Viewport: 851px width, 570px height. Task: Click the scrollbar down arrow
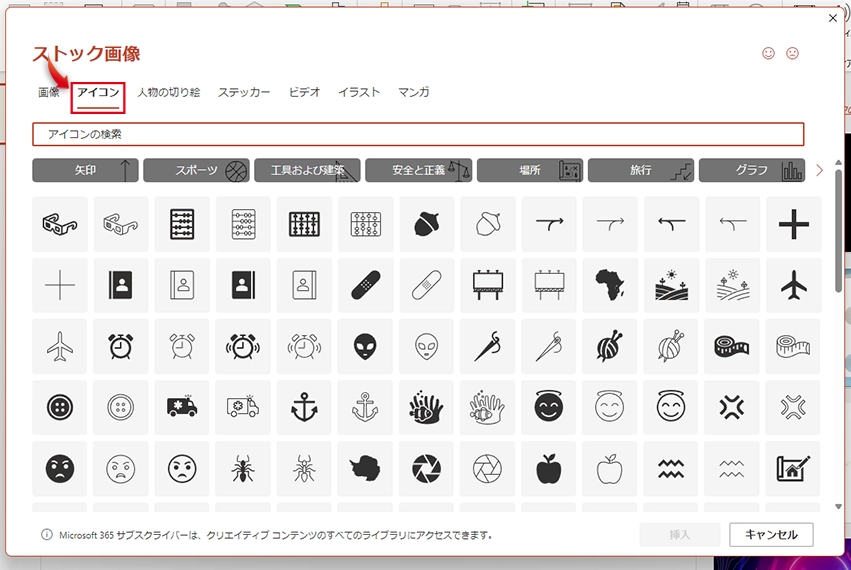tap(839, 506)
